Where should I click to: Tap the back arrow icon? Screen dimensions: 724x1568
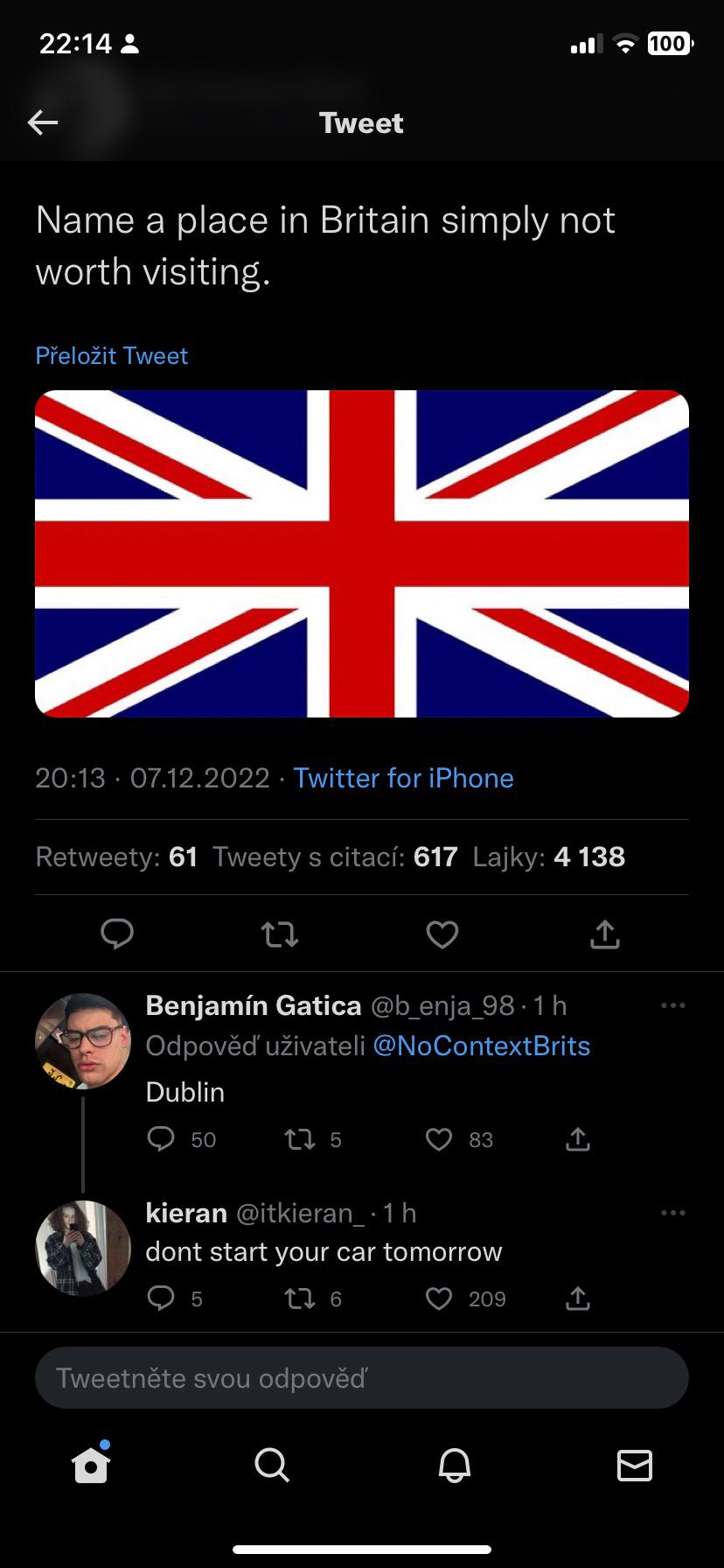point(43,122)
